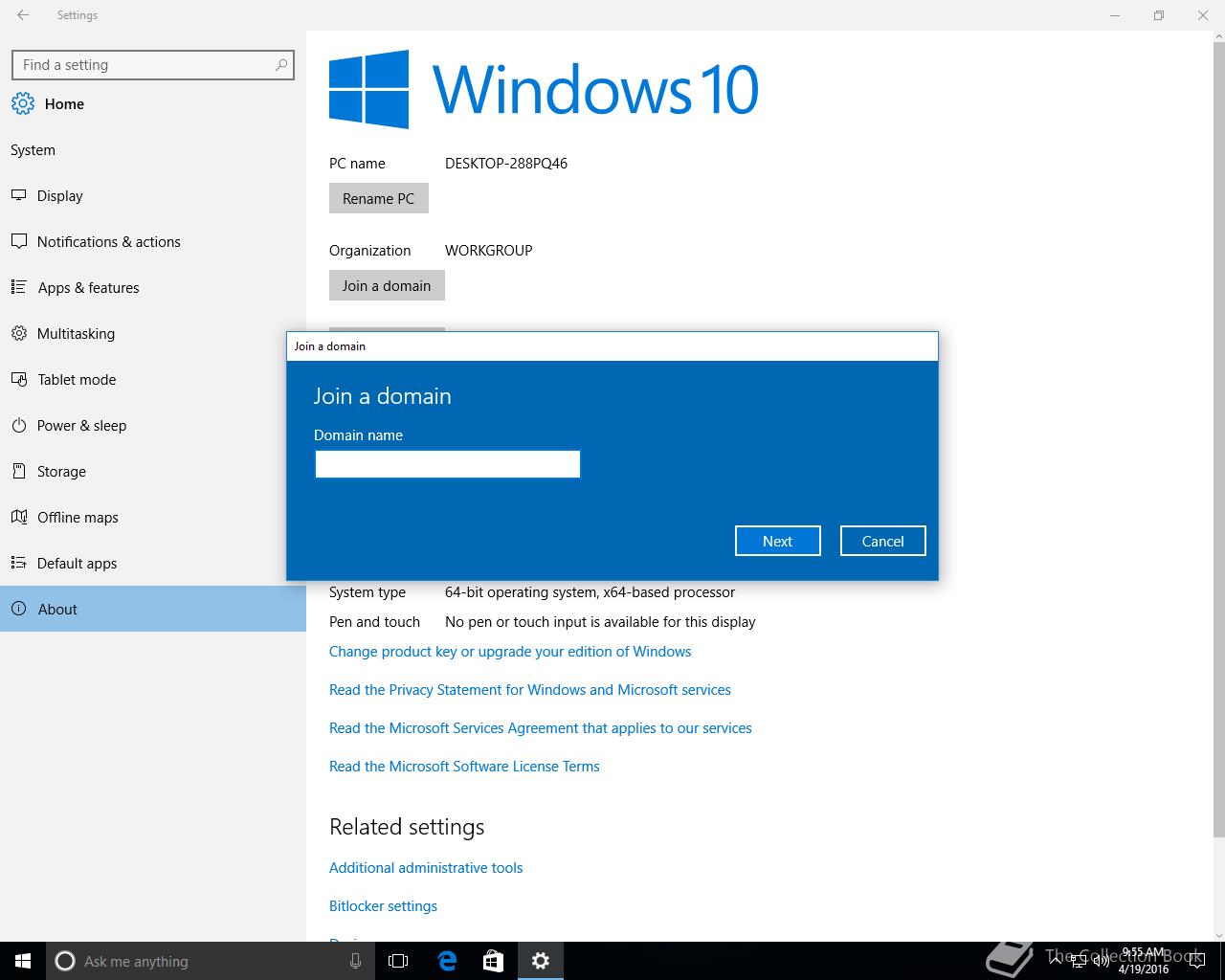The width and height of the screenshot is (1225, 980).
Task: Click the Settings gear in the taskbar
Action: point(541,961)
